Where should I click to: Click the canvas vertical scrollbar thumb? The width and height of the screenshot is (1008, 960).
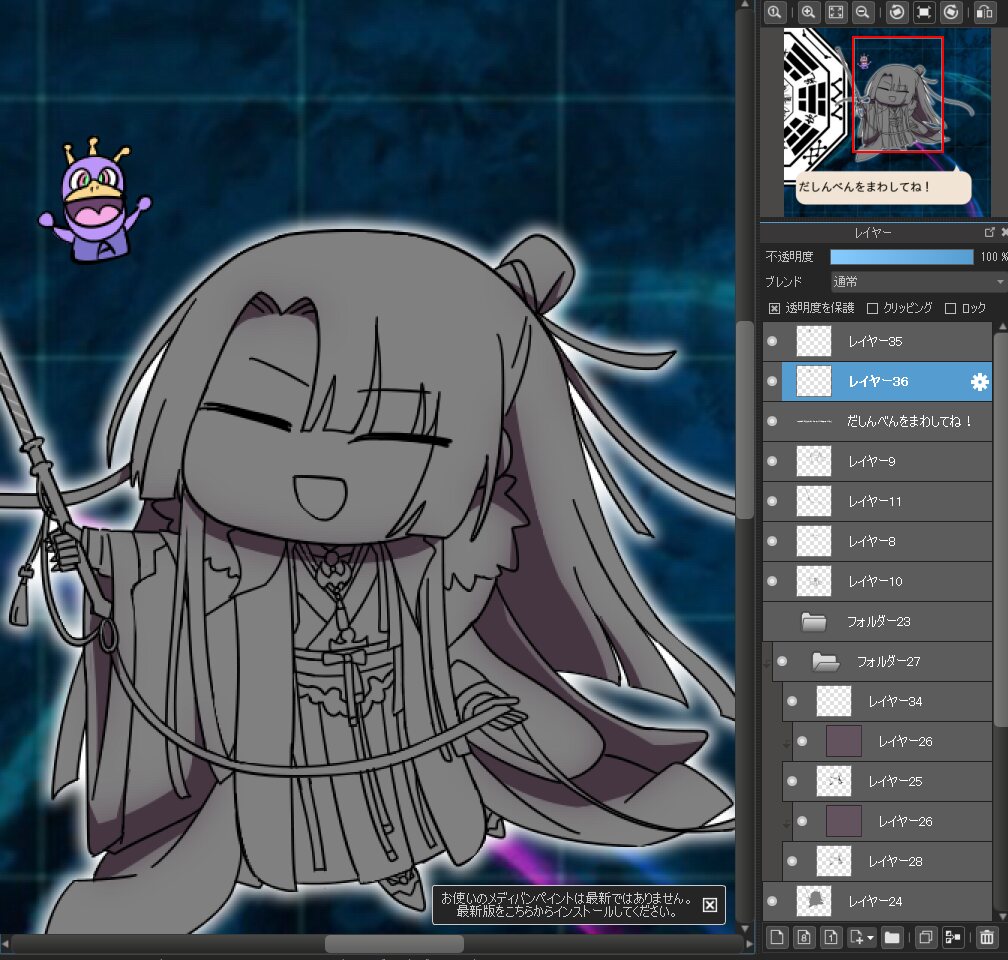(744, 419)
